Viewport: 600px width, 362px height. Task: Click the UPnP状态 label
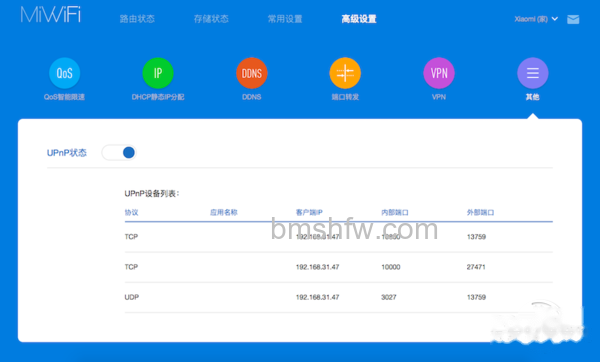[x=67, y=153]
